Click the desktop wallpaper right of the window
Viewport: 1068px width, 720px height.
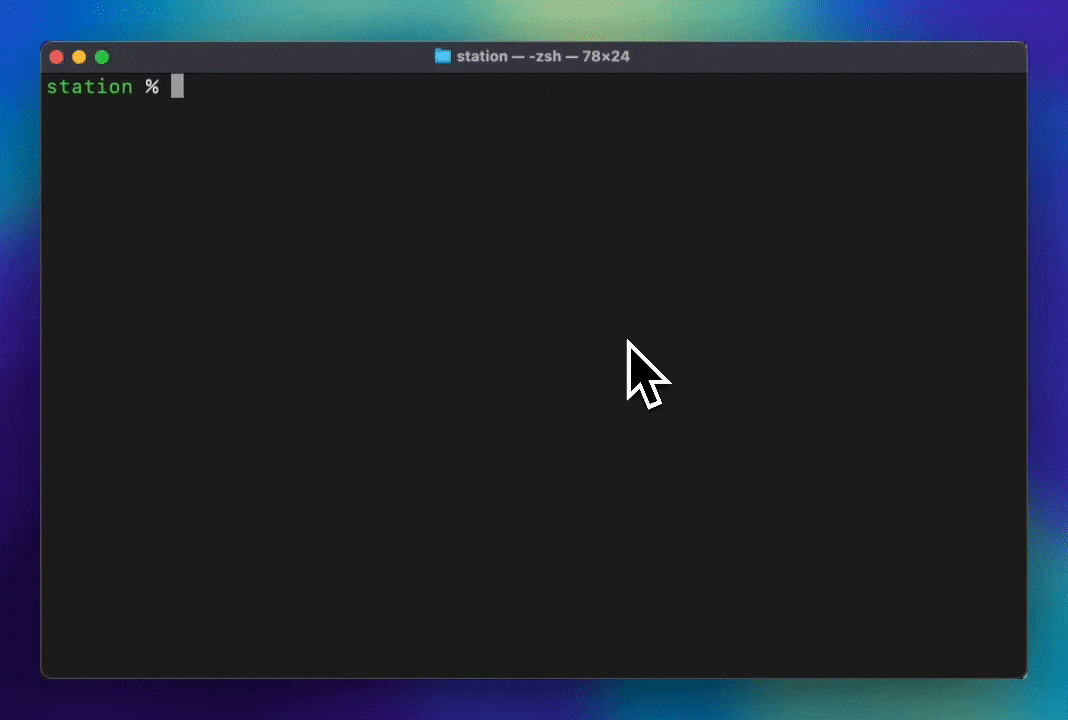1048,360
